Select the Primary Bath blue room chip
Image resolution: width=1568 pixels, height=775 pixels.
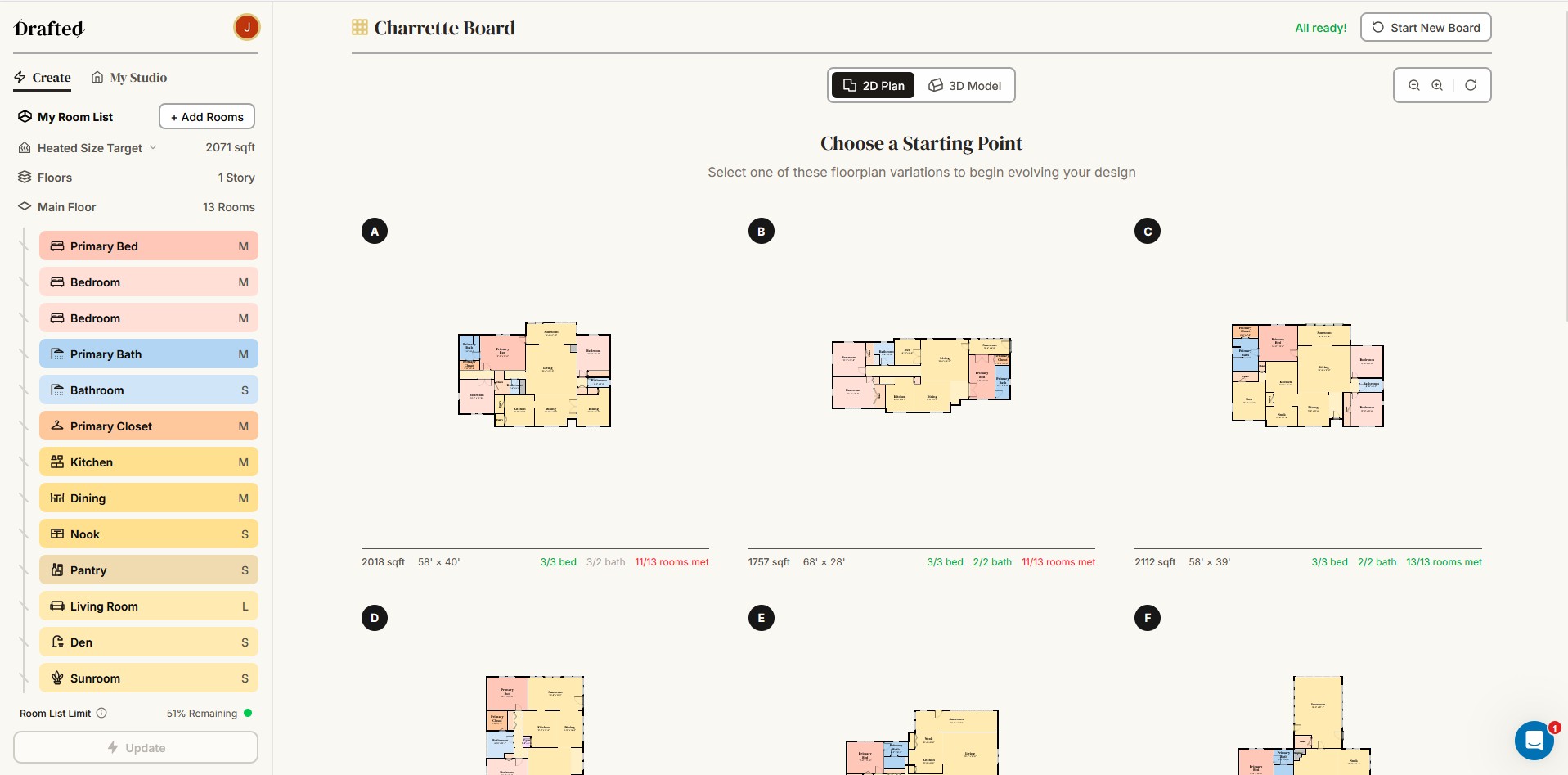tap(149, 354)
